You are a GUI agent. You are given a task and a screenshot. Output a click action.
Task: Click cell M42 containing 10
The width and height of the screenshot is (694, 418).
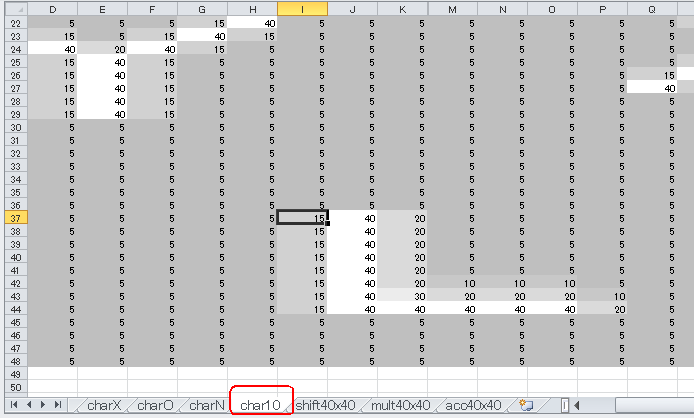tap(452, 283)
